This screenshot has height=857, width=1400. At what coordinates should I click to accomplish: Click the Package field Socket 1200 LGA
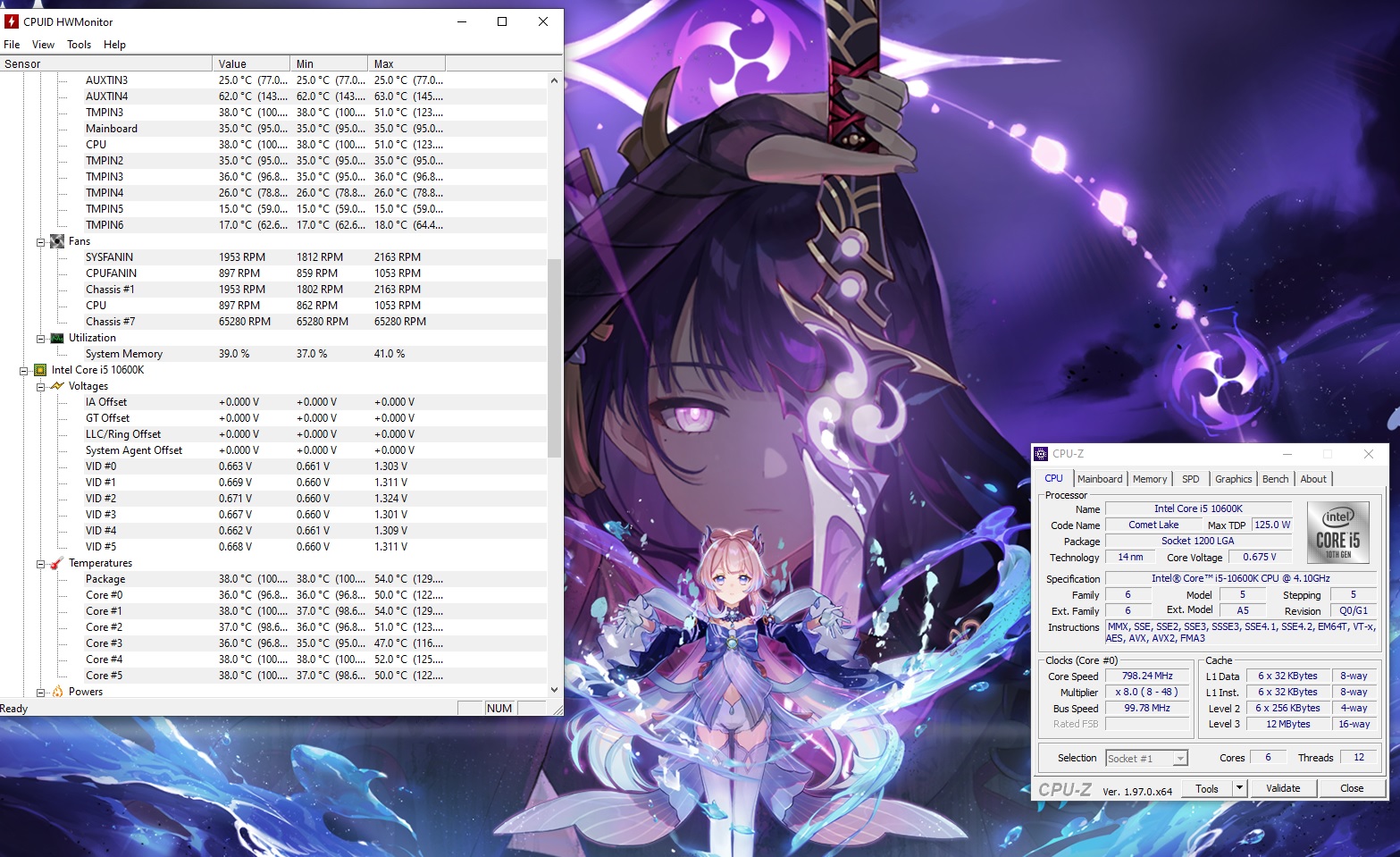(1198, 542)
